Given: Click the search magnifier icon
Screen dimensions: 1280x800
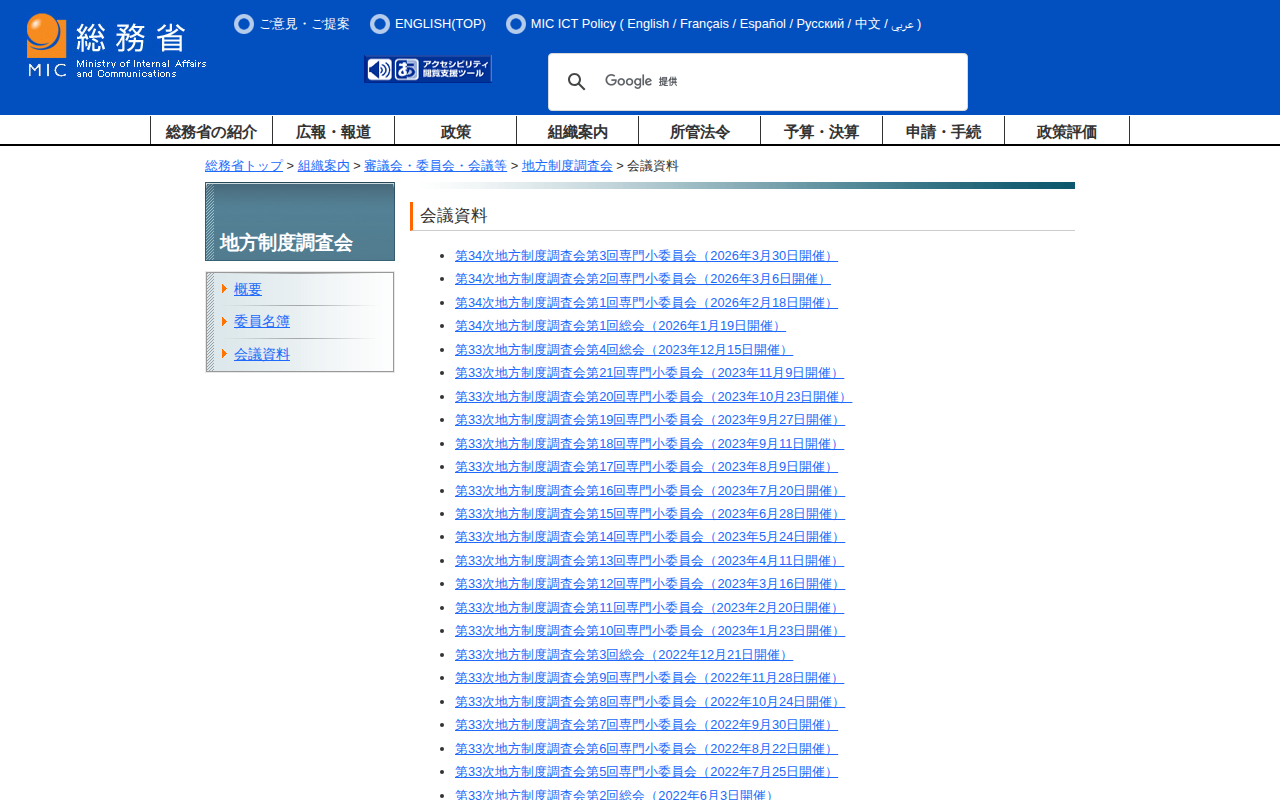Looking at the screenshot, I should (x=577, y=82).
